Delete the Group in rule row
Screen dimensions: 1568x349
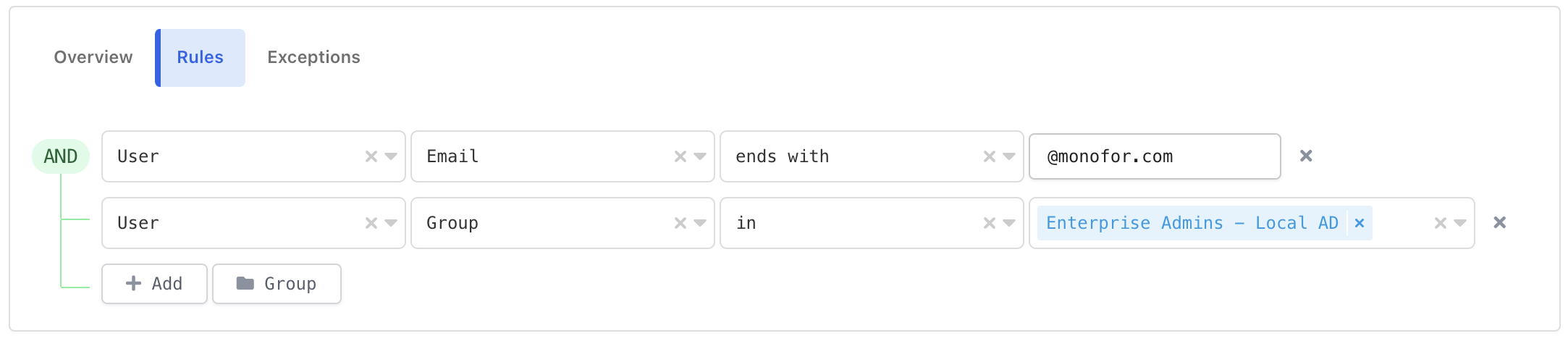[x=1500, y=222]
